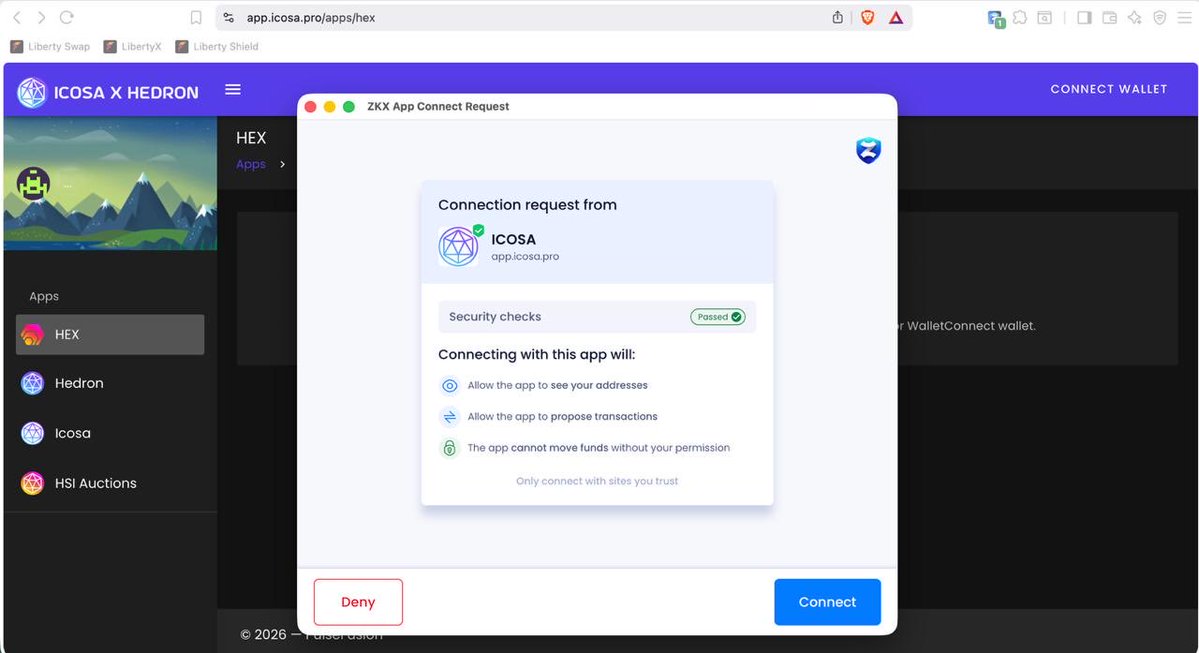This screenshot has width=1199, height=653.
Task: Click the ZKX App Connect Request title
Action: click(438, 106)
